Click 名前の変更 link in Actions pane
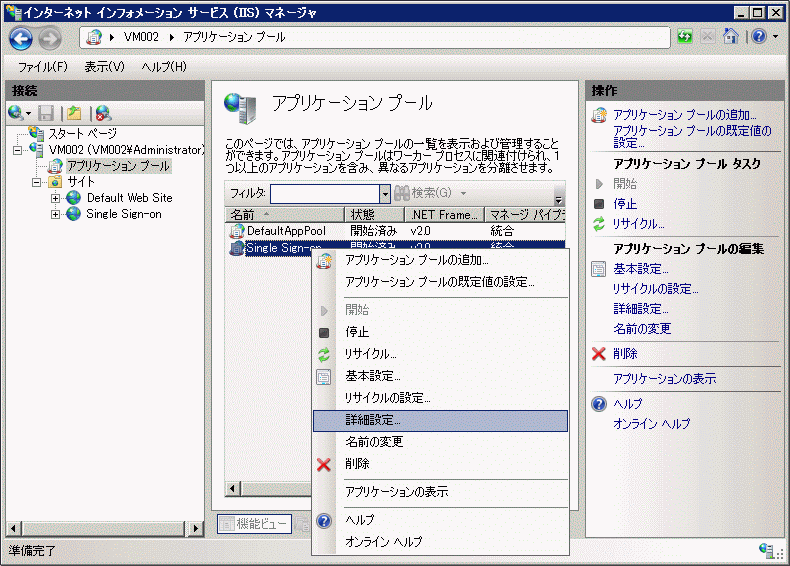Screen dimensions: 790x566 click(x=642, y=329)
